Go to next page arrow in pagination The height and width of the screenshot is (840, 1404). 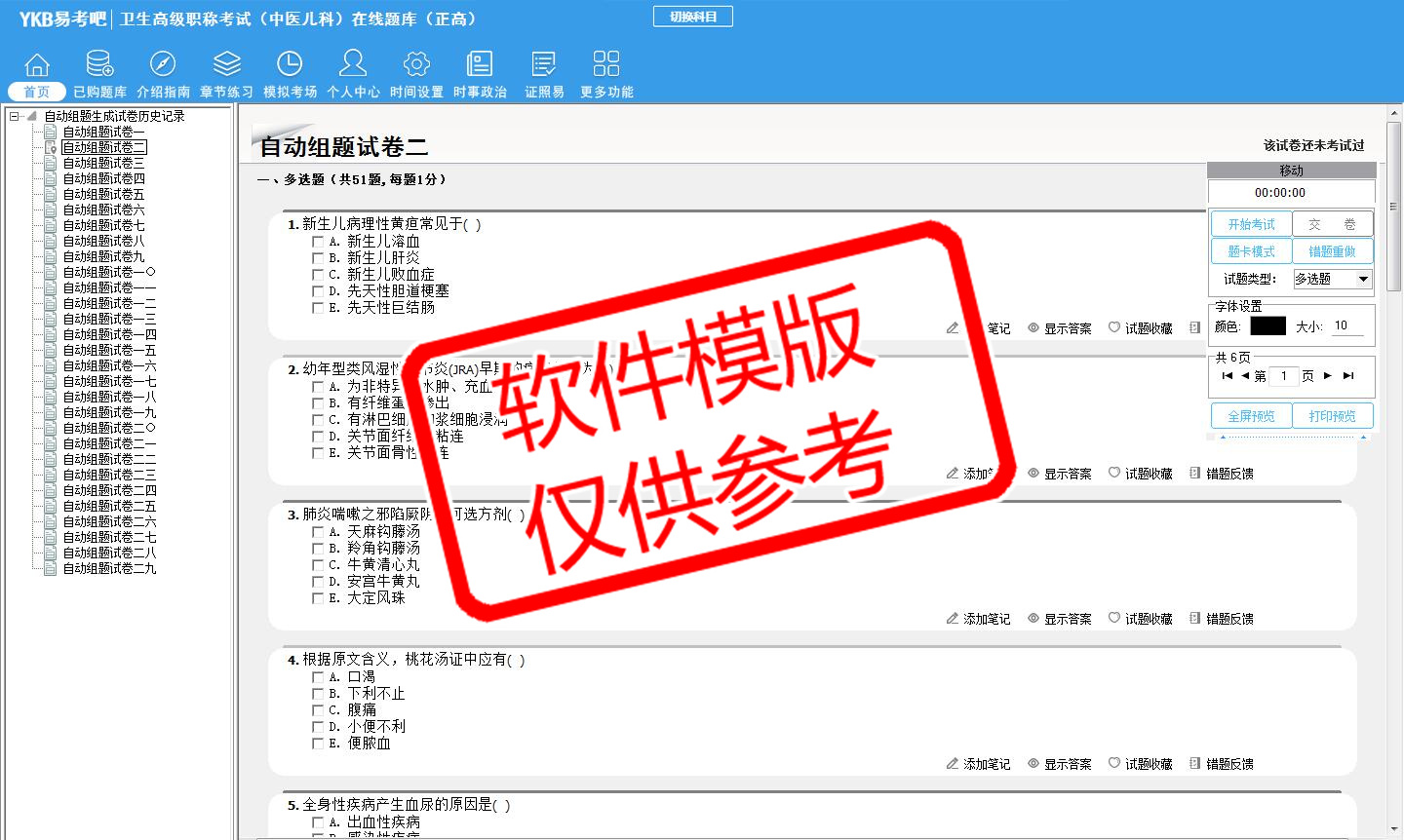tap(1327, 375)
